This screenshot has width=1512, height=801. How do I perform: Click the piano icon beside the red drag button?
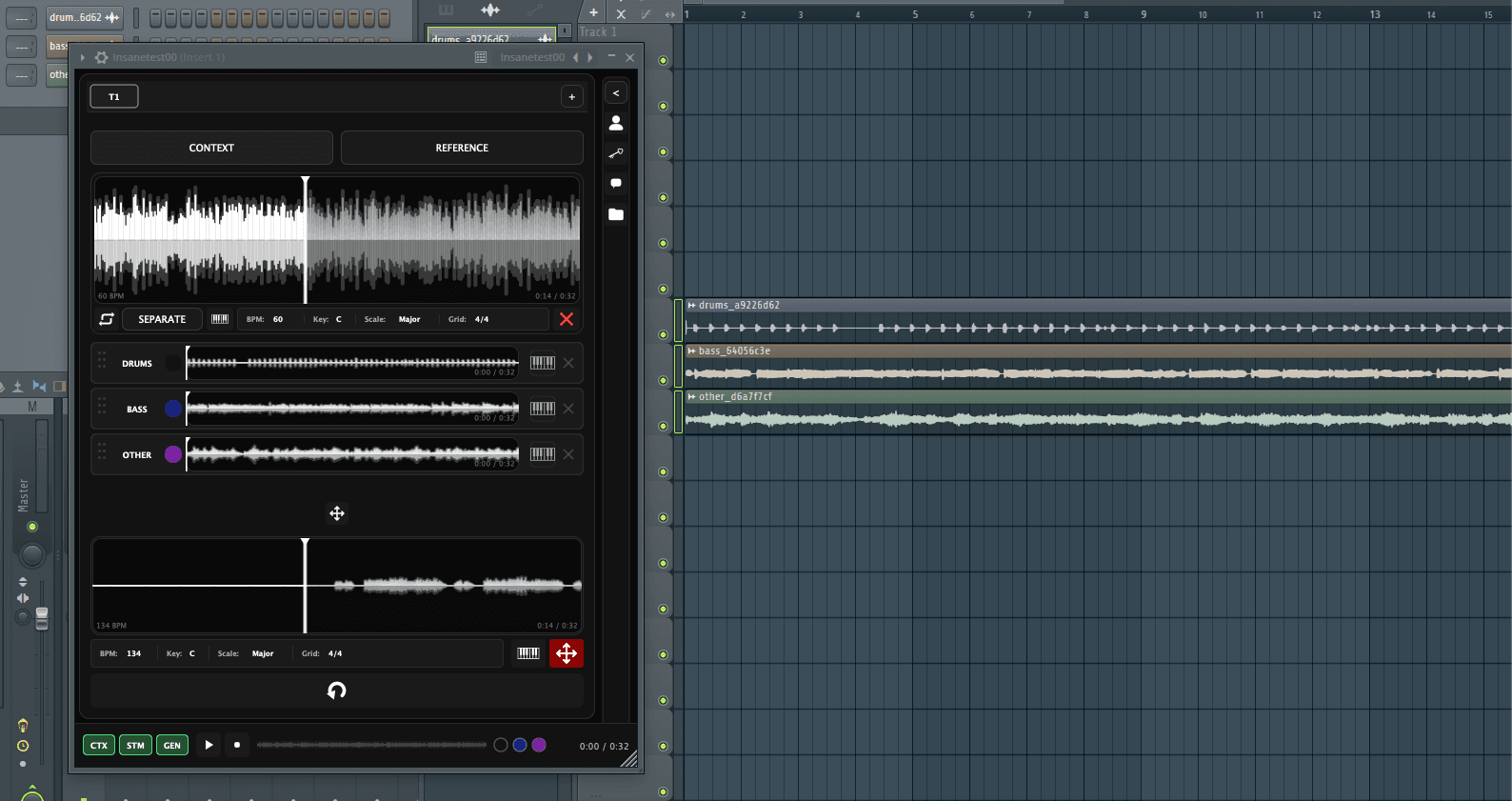pyautogui.click(x=528, y=653)
